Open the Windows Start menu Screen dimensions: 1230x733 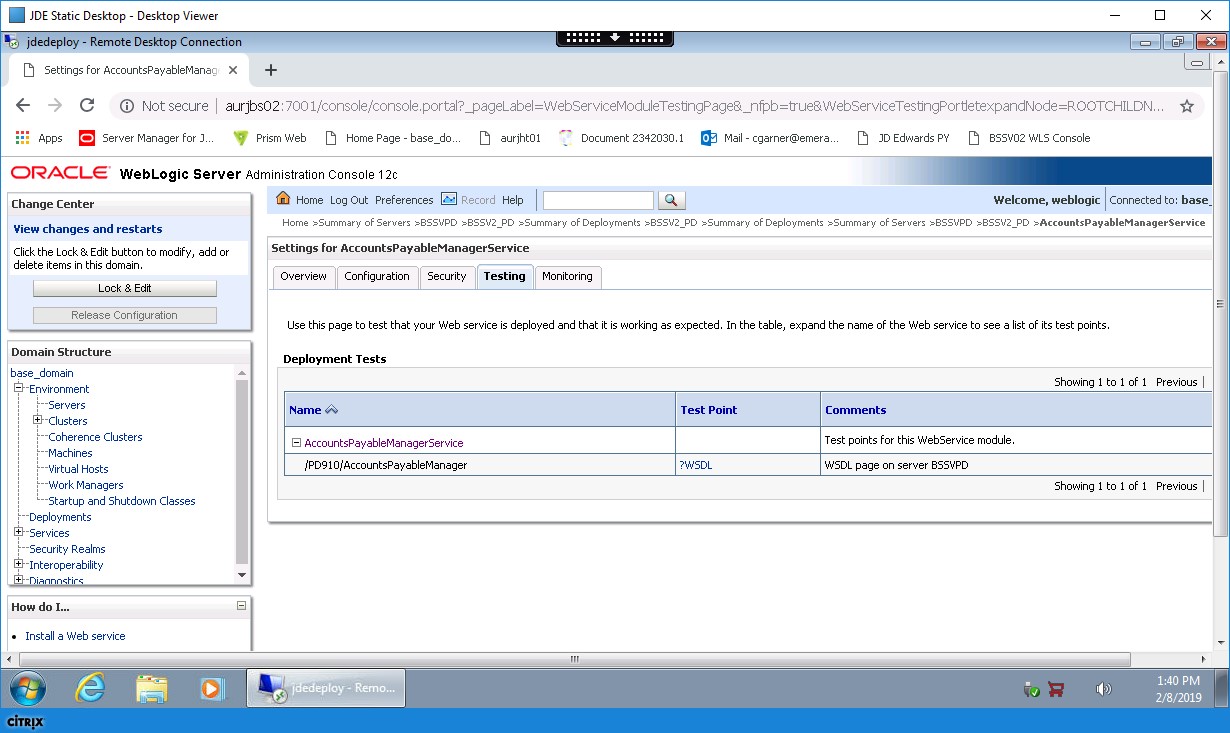point(29,689)
